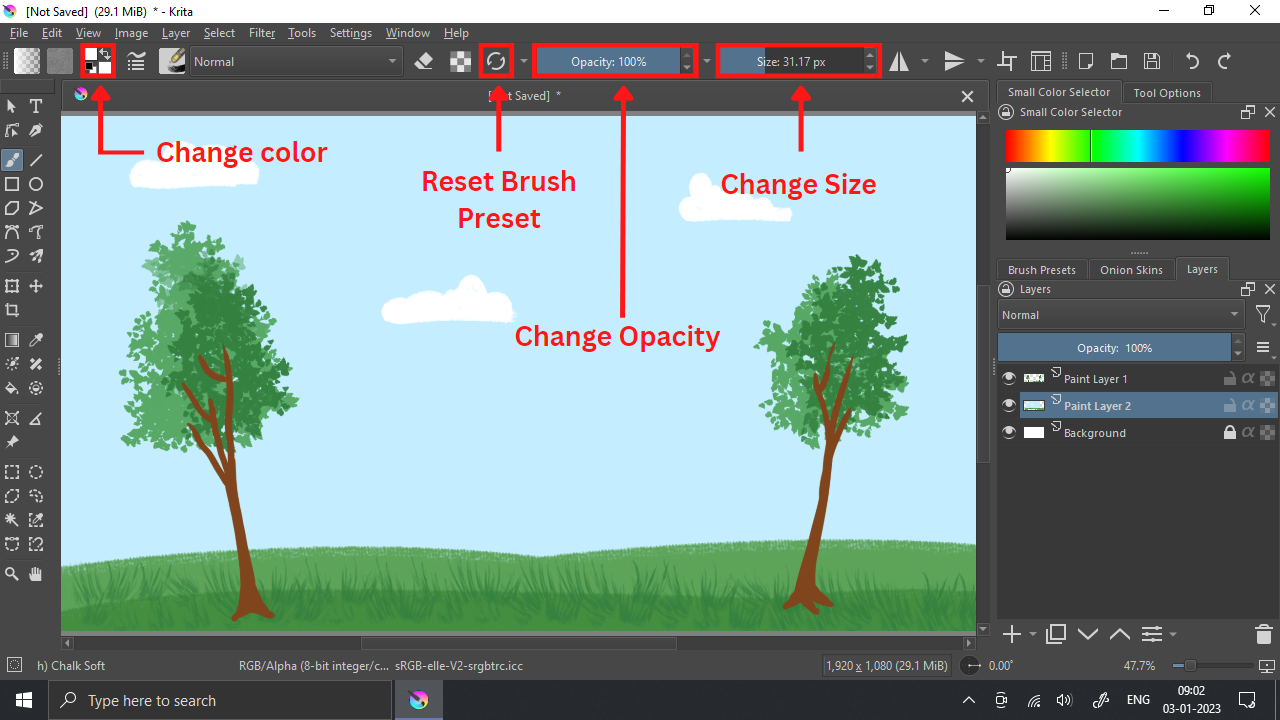The width and height of the screenshot is (1280, 720).
Task: Open Vertical Mirror options dropdown arrow
Action: point(981,61)
